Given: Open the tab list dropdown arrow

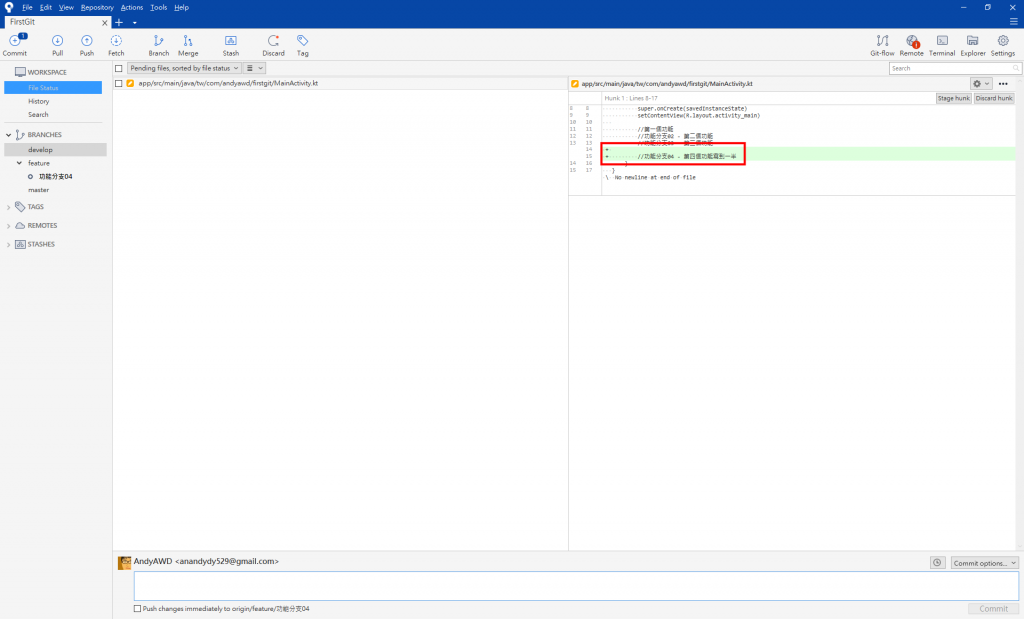Looking at the screenshot, I should (x=135, y=23).
